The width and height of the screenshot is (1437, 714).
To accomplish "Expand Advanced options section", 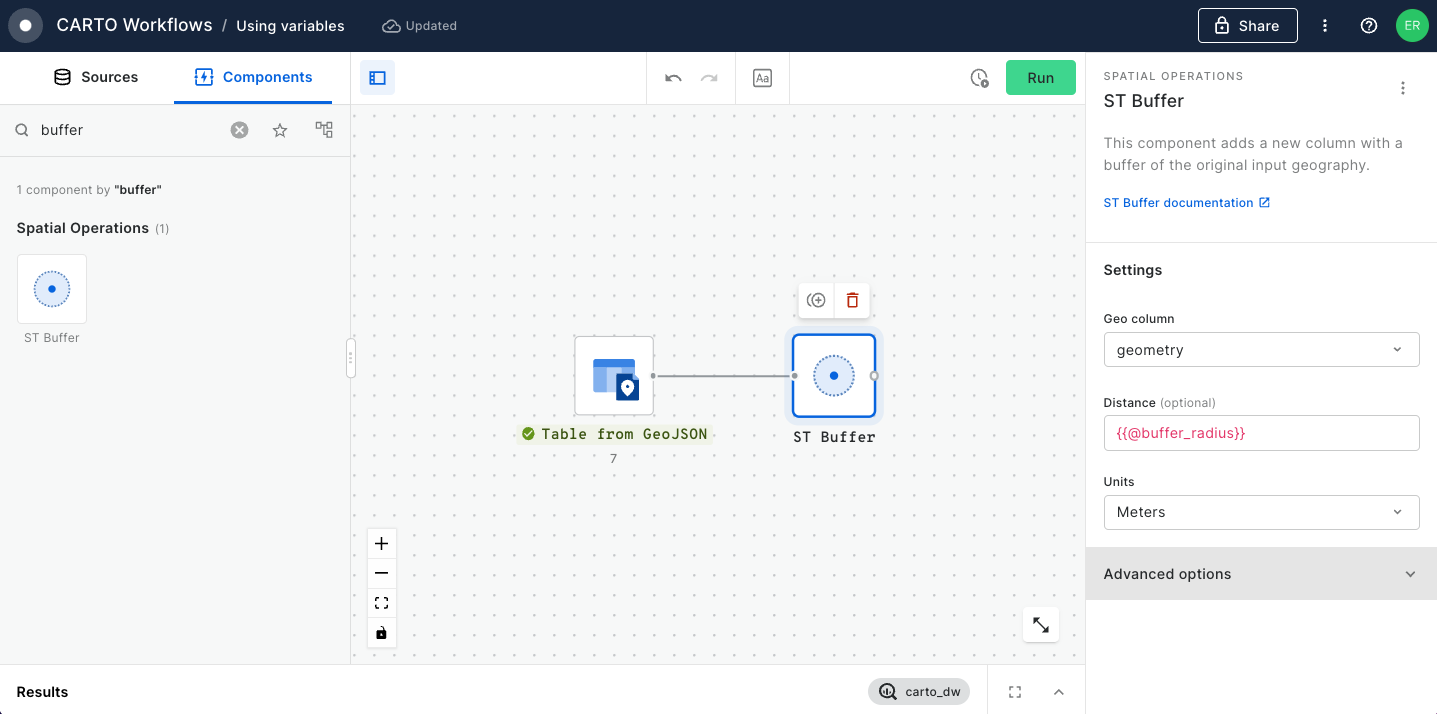I will point(1260,574).
